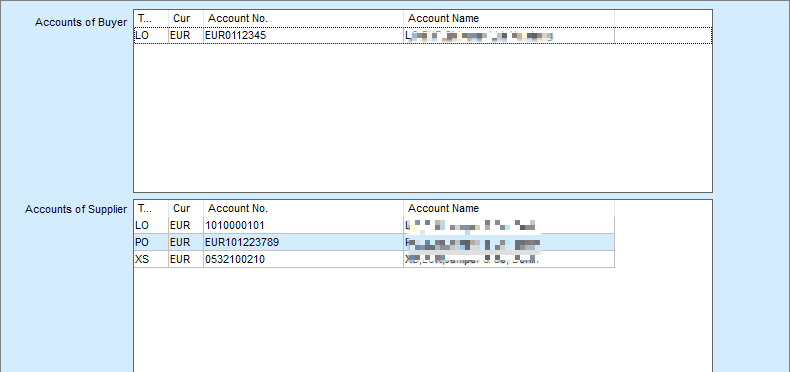Click the EUR currency cell of EUR0112345 row

point(186,36)
